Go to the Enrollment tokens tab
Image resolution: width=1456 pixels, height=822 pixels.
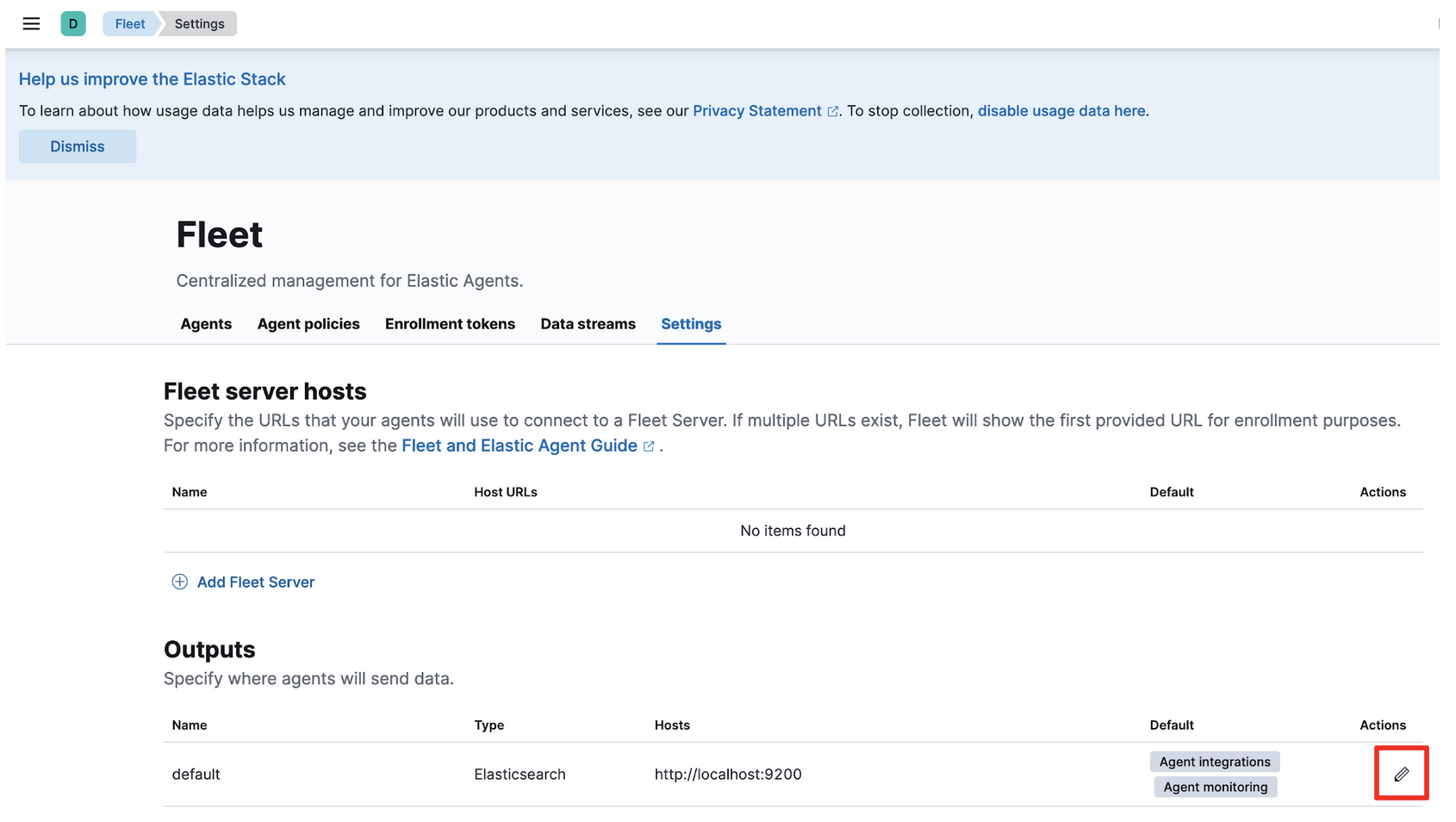[x=450, y=324]
